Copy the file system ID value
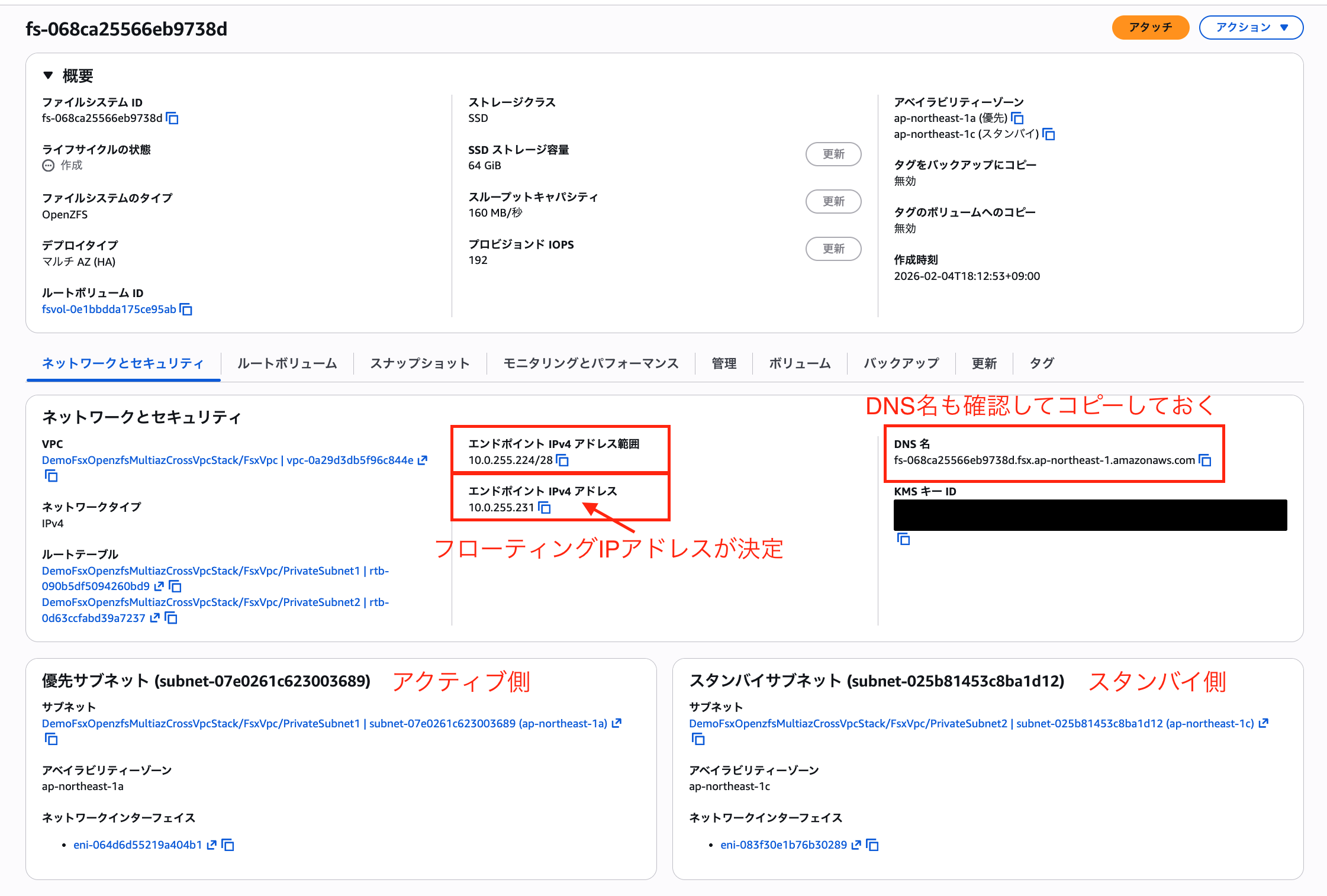The image size is (1327, 896). tap(172, 118)
